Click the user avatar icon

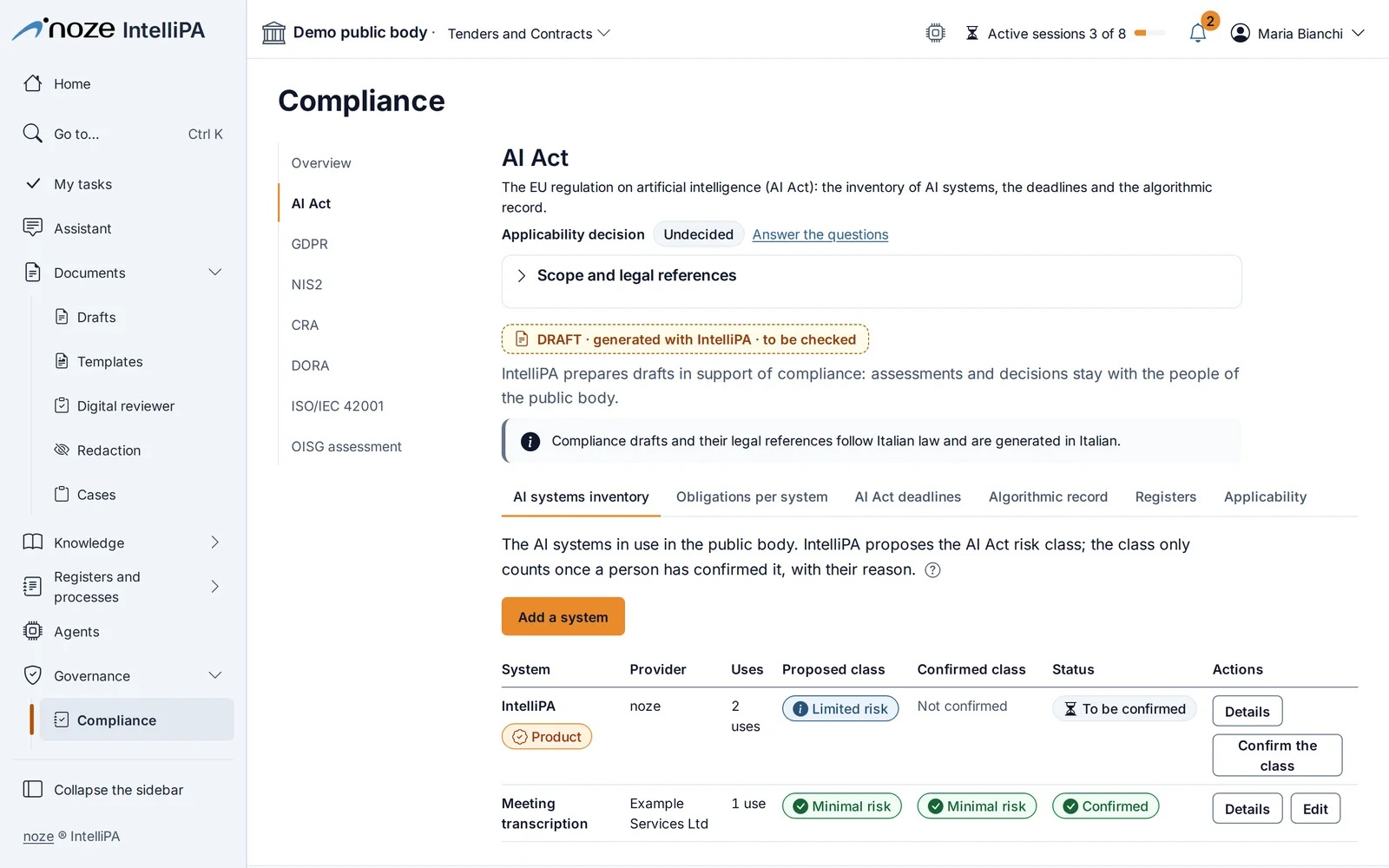tap(1241, 33)
